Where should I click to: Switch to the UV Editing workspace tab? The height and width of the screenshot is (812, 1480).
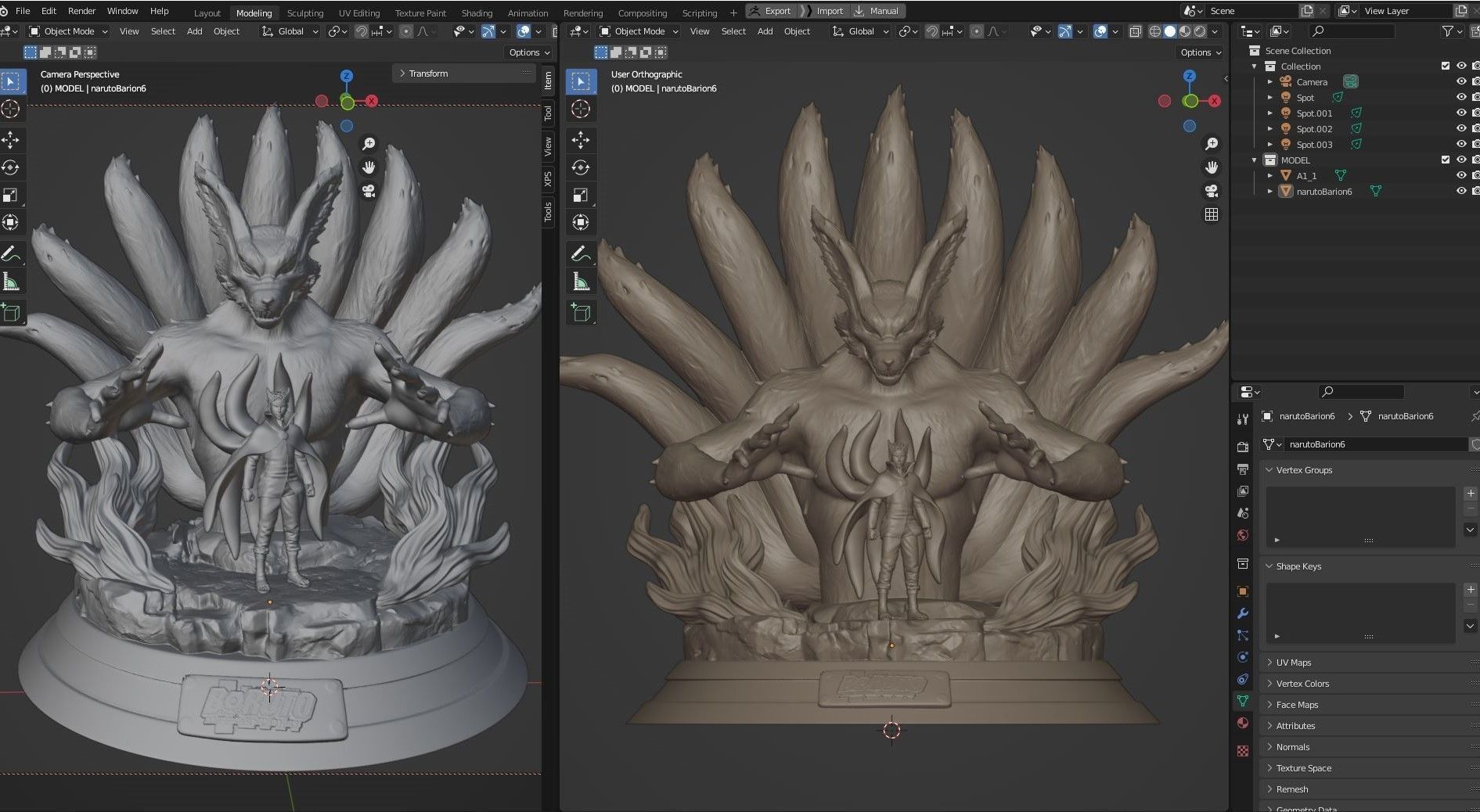[359, 13]
